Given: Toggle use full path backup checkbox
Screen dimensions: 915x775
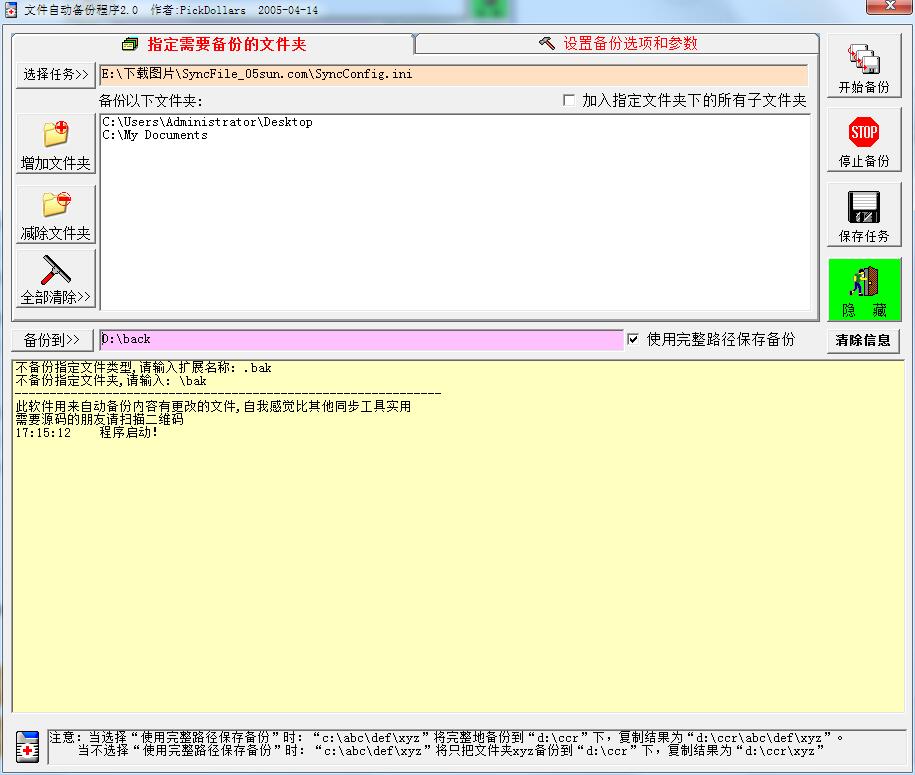Looking at the screenshot, I should tap(633, 340).
